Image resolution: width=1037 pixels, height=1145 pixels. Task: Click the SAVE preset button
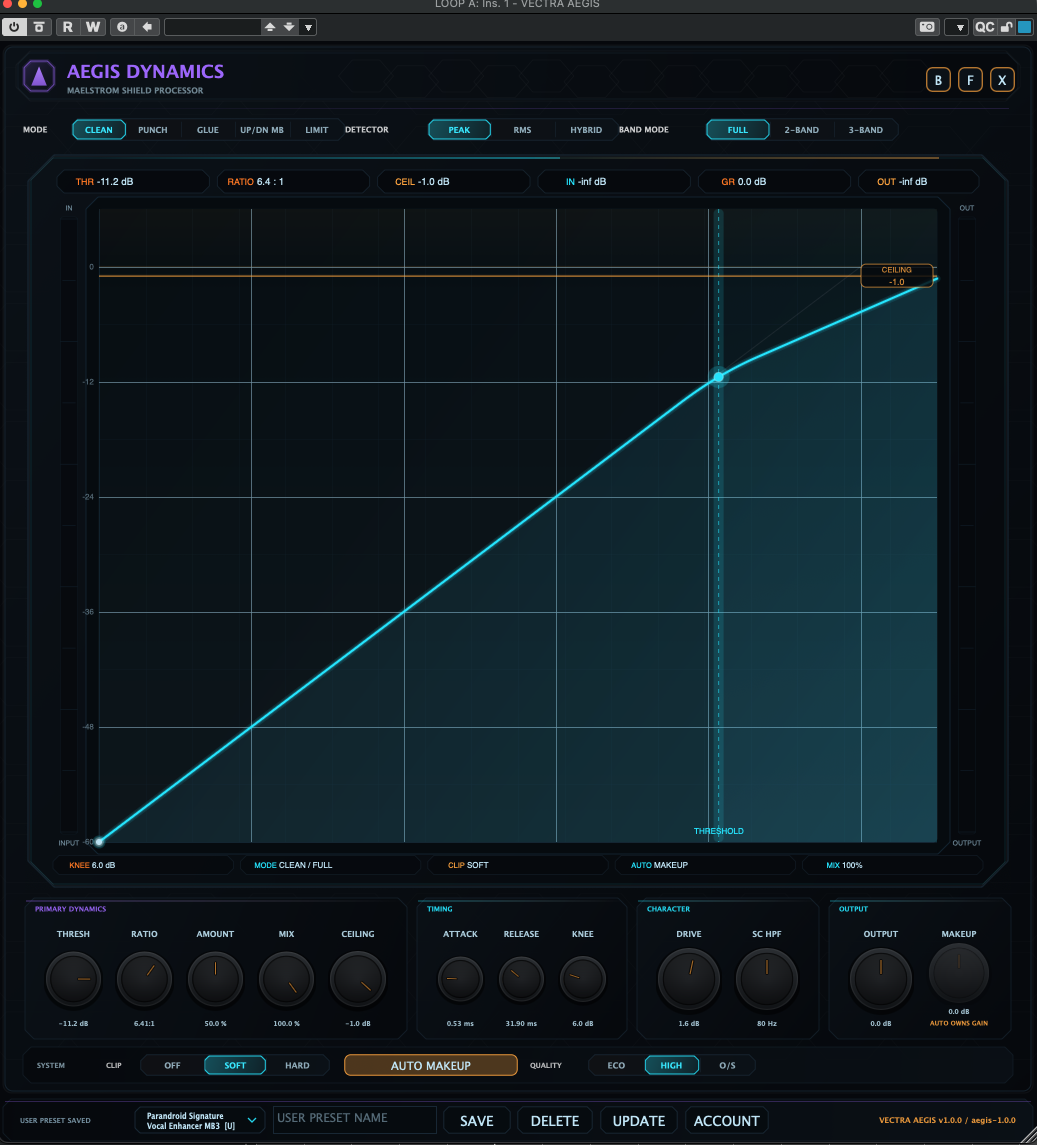pos(476,1121)
